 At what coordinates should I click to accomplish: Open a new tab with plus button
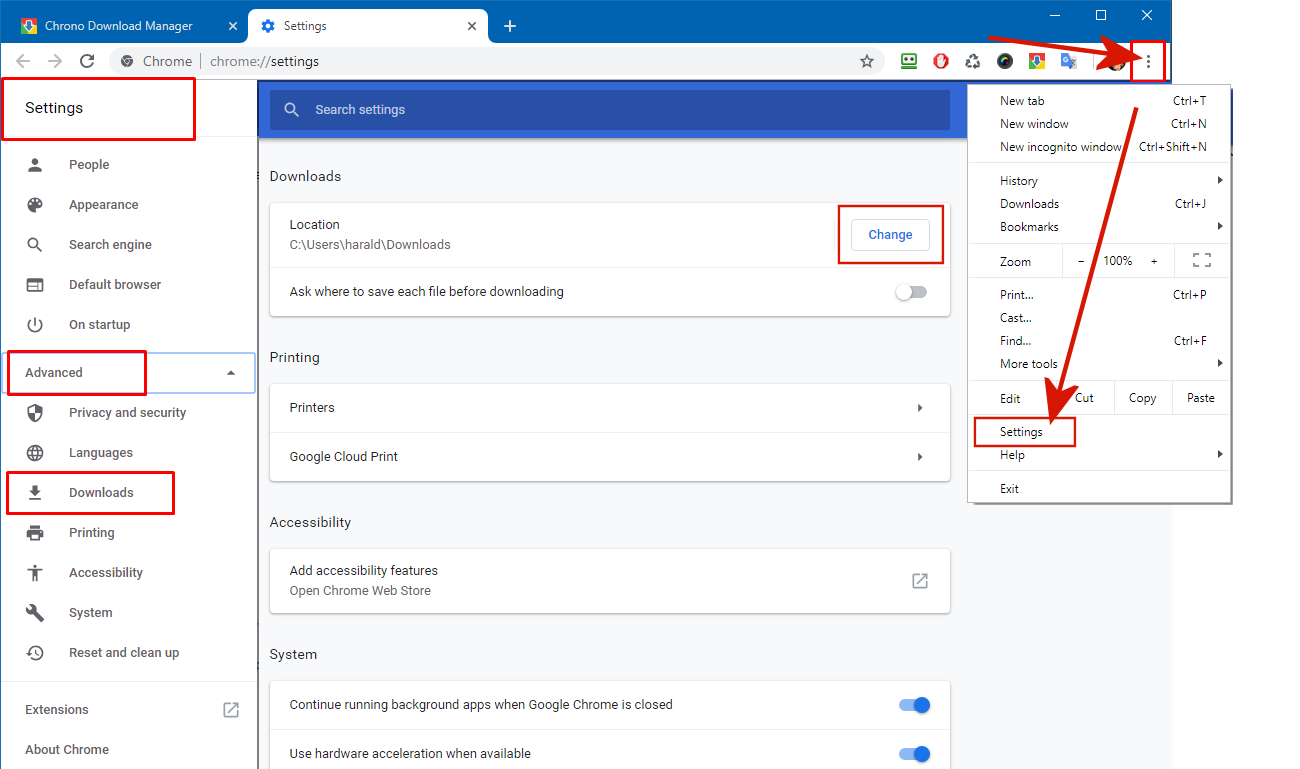coord(510,26)
